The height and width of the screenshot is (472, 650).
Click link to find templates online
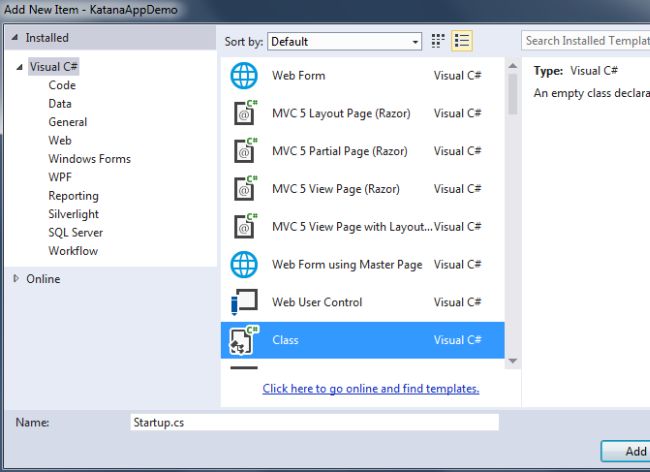371,389
